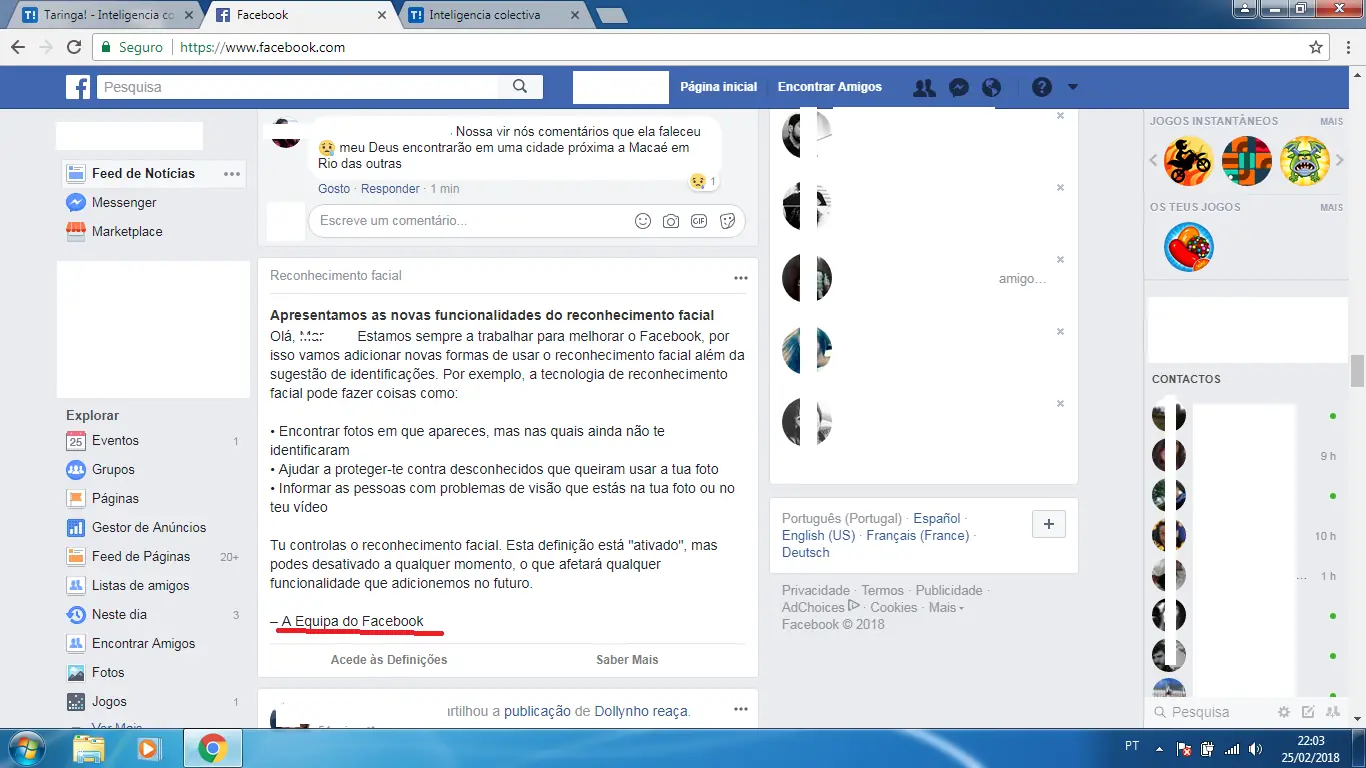
Task: Open chat settings gear in contacts panel
Action: point(1284,712)
